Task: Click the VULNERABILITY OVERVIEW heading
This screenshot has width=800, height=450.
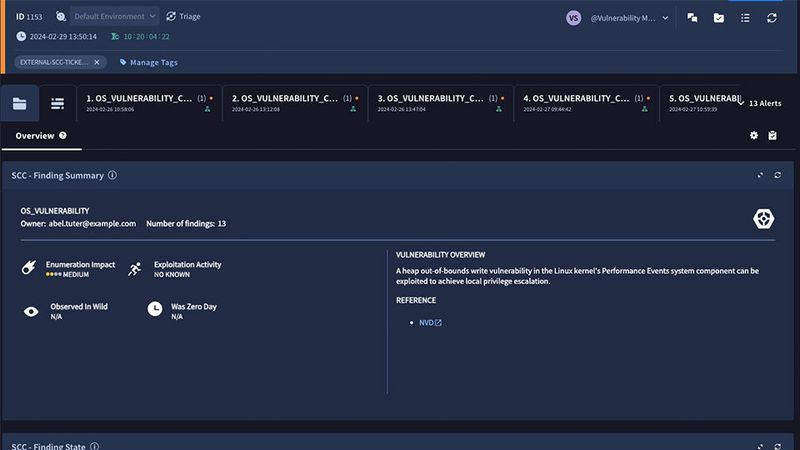Action: pyautogui.click(x=440, y=255)
